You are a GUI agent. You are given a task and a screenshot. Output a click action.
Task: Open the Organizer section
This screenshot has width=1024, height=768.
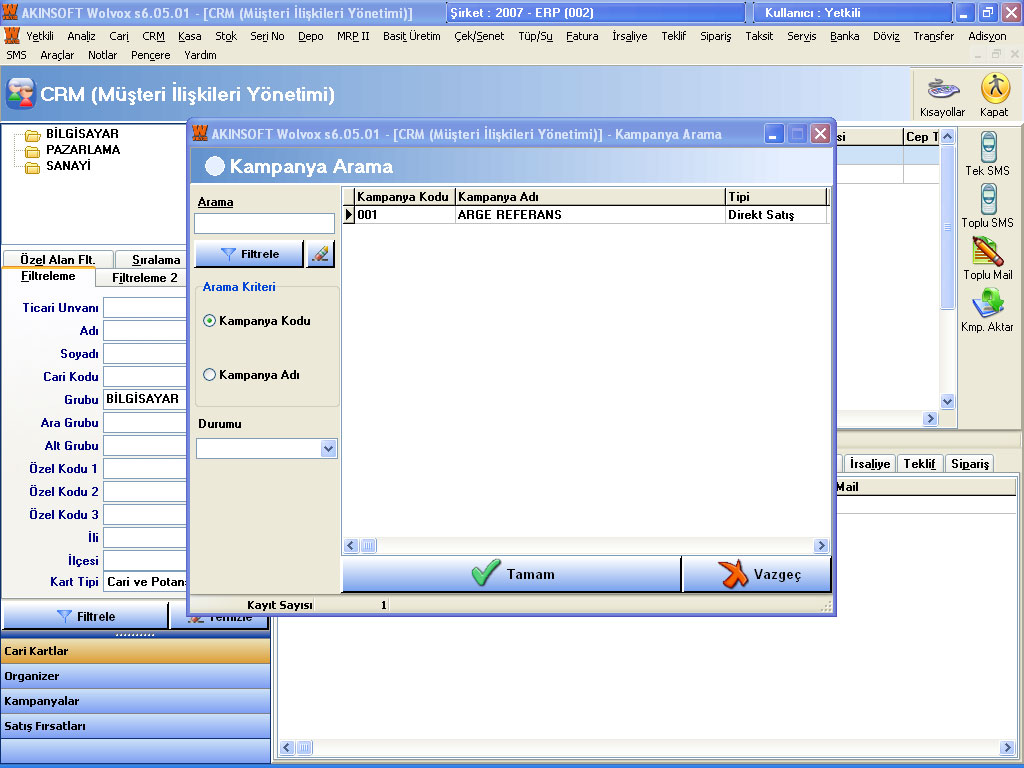(136, 676)
